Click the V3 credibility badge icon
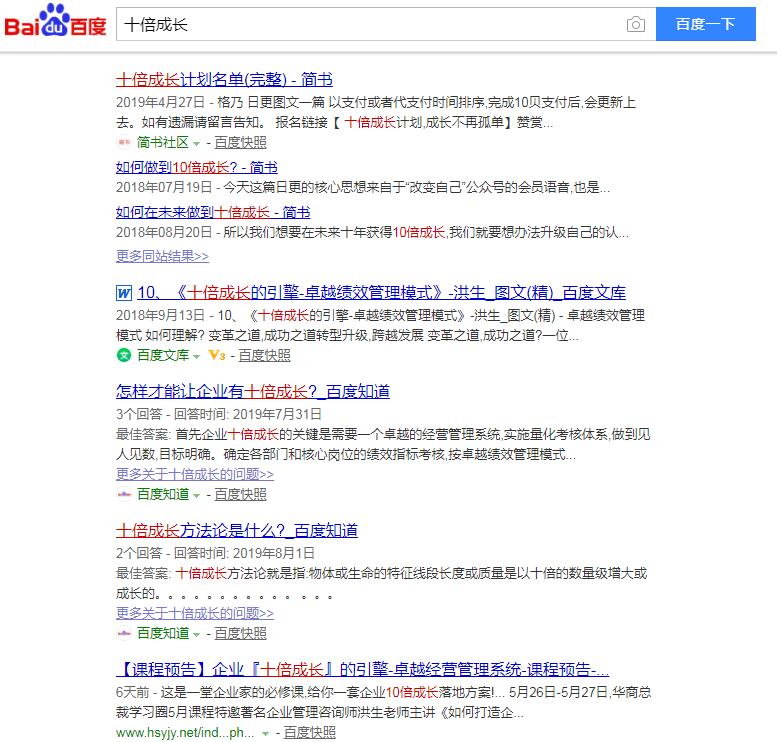 click(x=217, y=355)
